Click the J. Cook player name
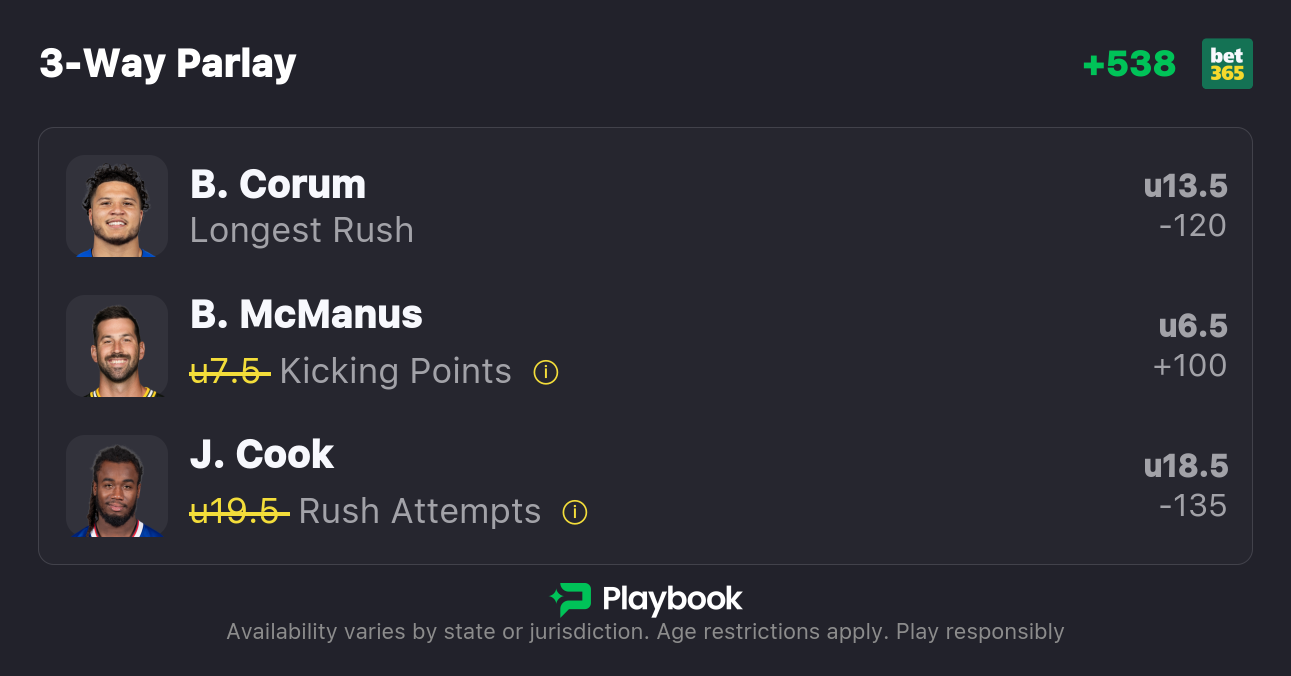The width and height of the screenshot is (1291, 676). [x=262, y=455]
